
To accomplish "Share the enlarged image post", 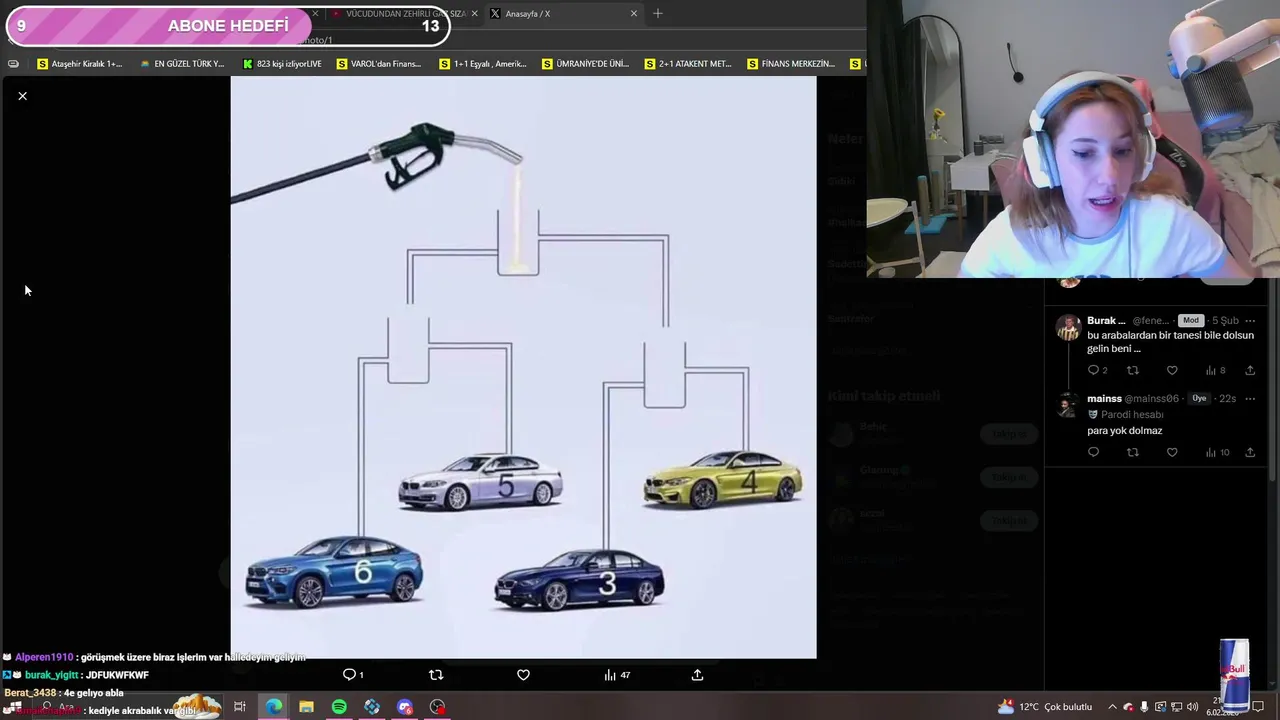I will 697,675.
